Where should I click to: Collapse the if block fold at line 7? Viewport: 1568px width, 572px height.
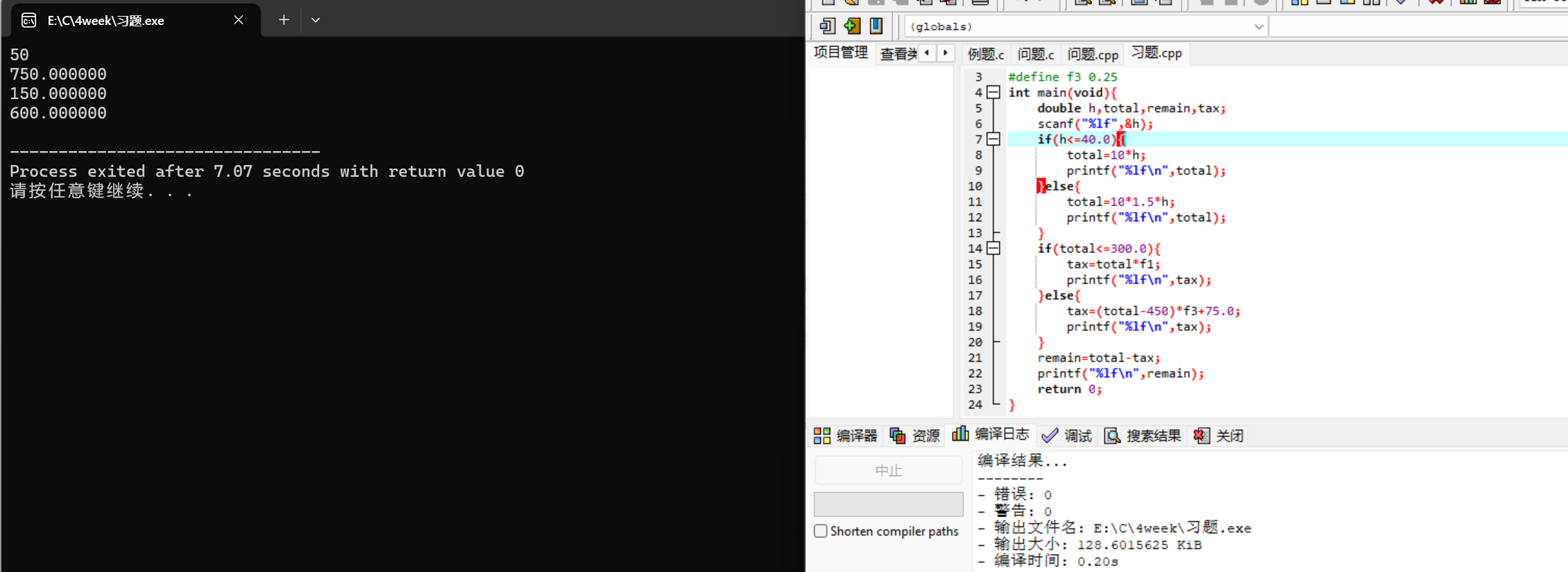point(994,139)
